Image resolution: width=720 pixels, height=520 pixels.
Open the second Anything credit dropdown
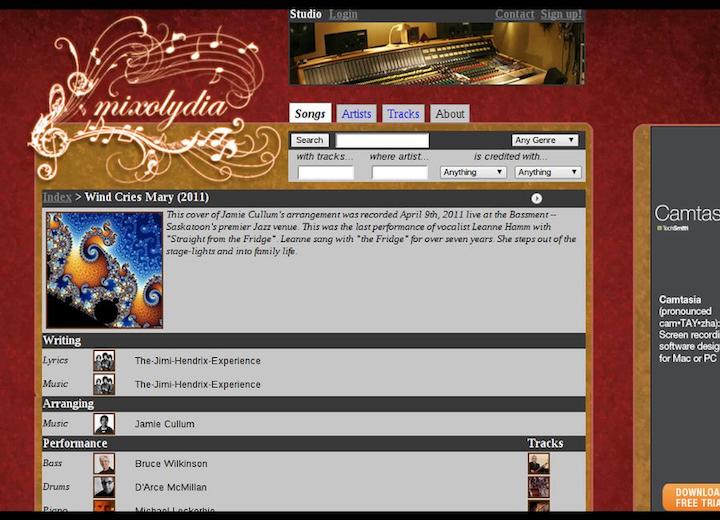(548, 172)
